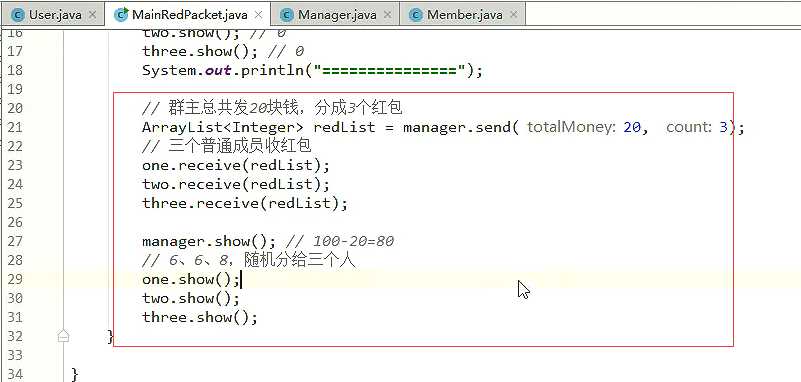This screenshot has width=801, height=382.
Task: Click the MainRedPacket.java runnable class icon
Action: pos(122,14)
